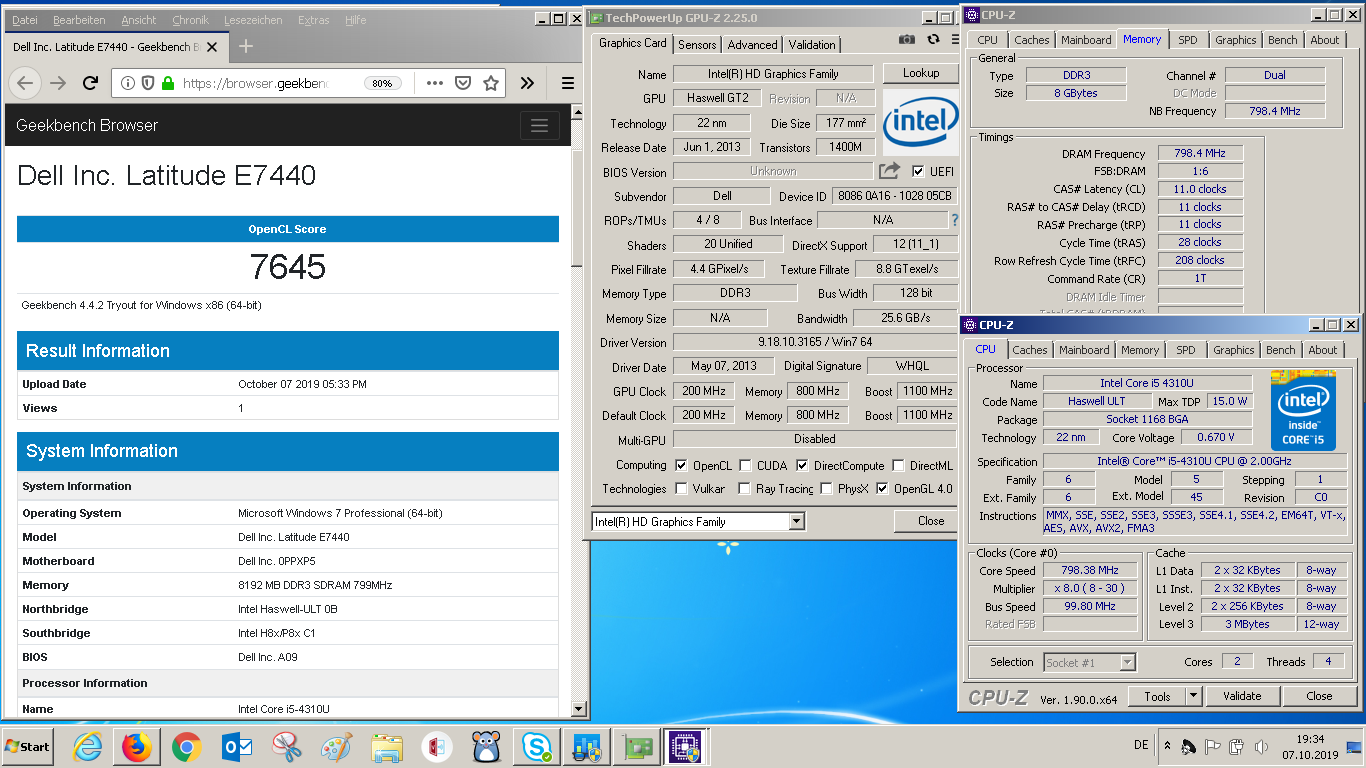Refresh GPU-Z sensor data
This screenshot has height=768, width=1366.
point(933,40)
